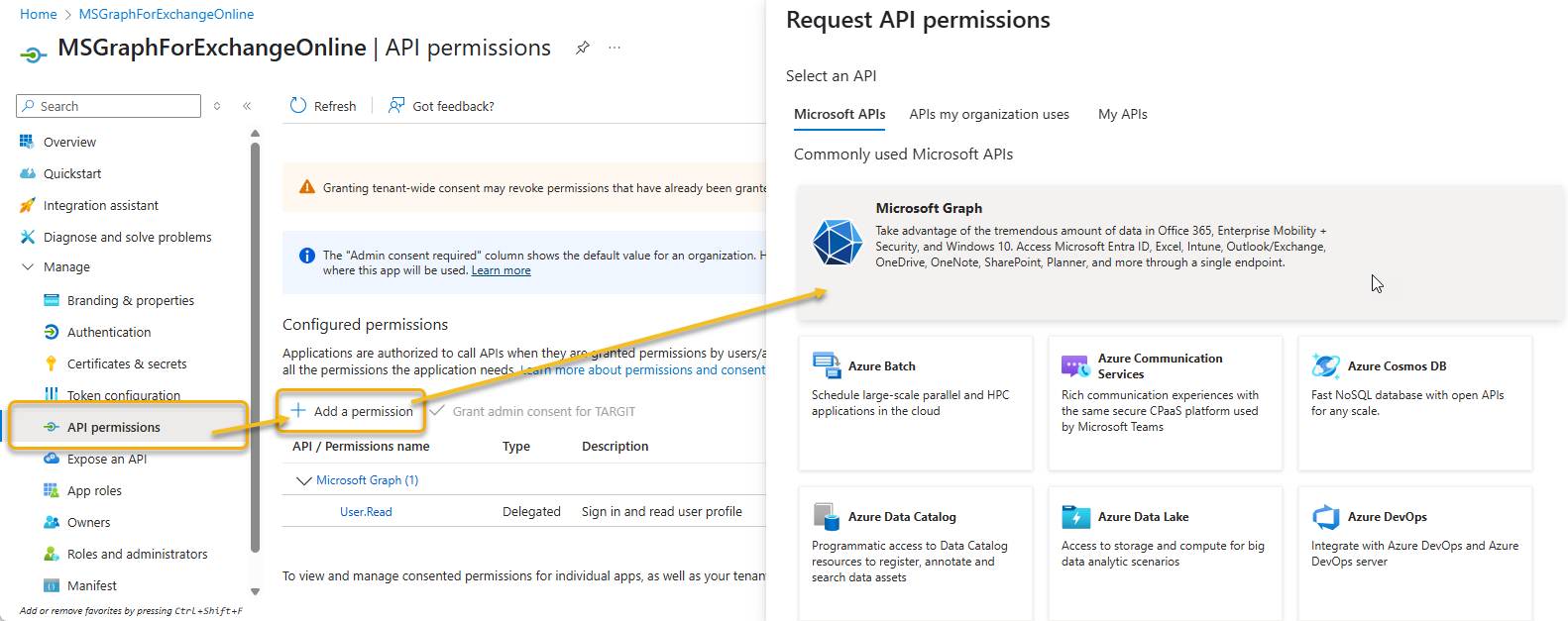Click the Expose an API icon
The height and width of the screenshot is (621, 1568).
pos(52,459)
